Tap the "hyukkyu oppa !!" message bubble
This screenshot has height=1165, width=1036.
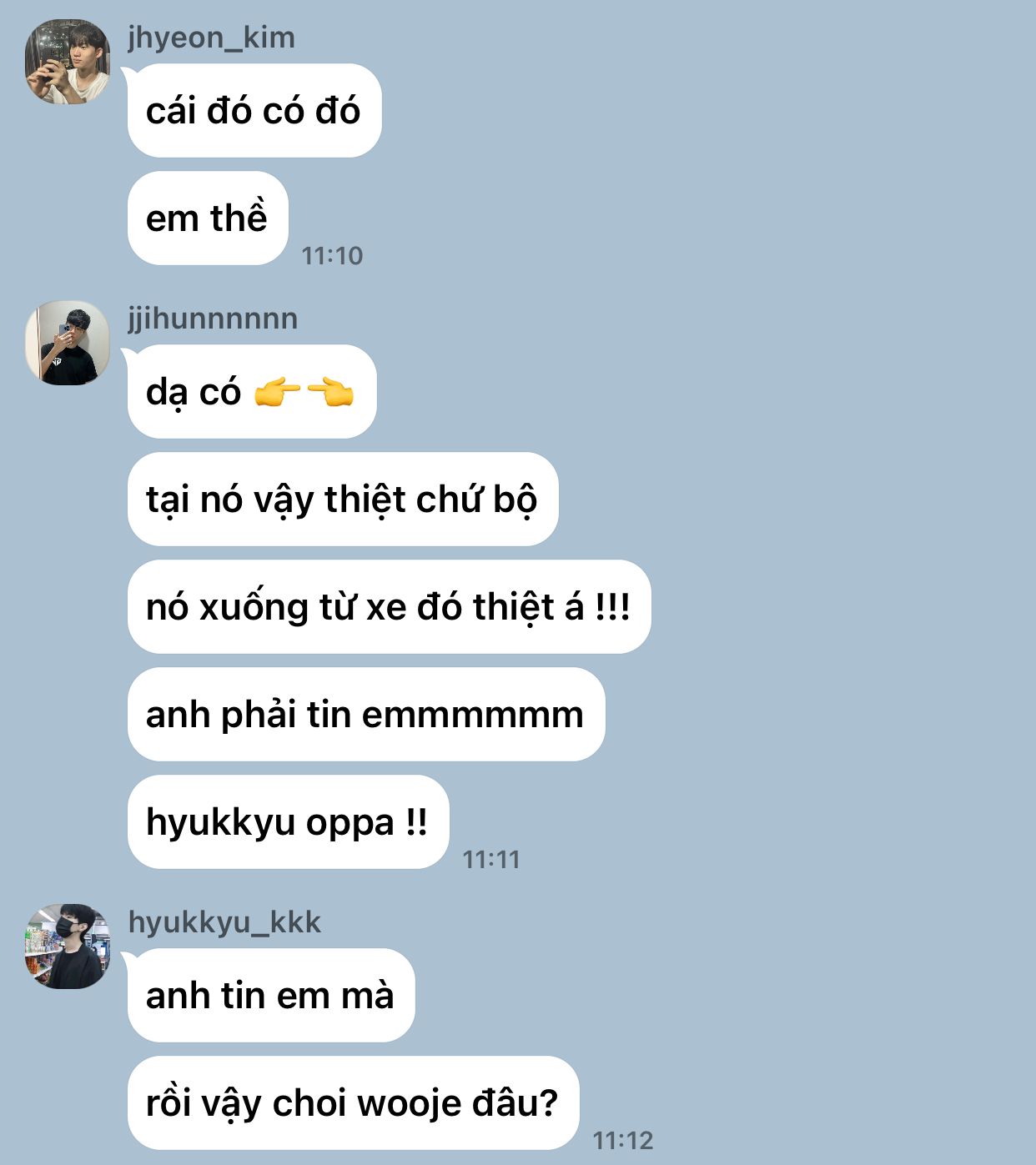point(289,822)
